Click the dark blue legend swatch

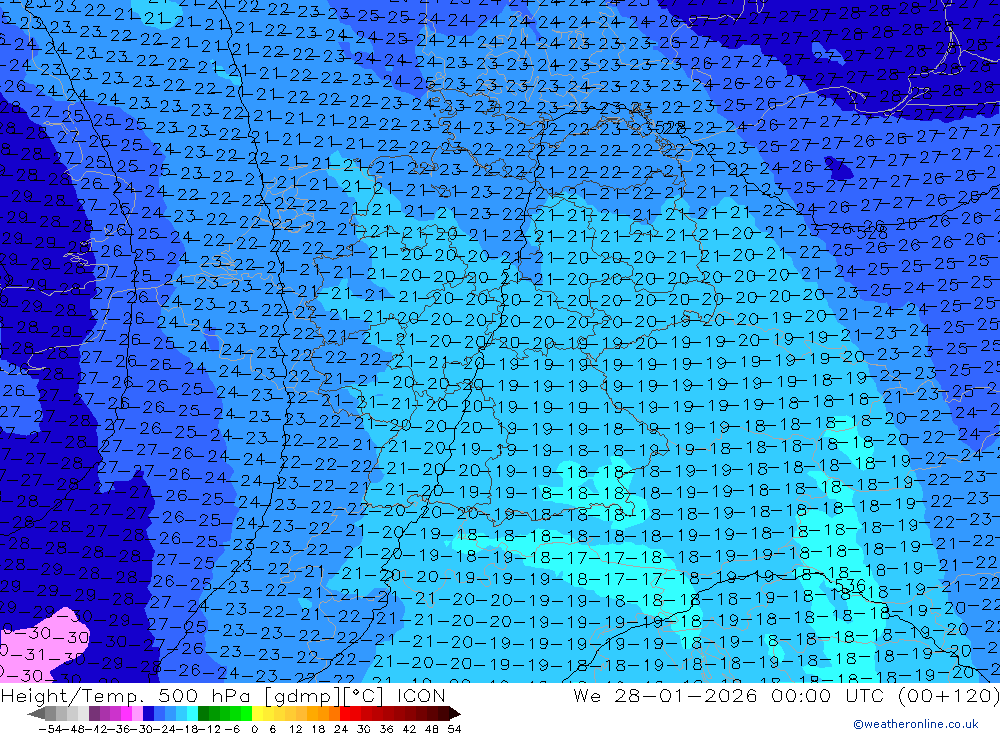(x=148, y=713)
